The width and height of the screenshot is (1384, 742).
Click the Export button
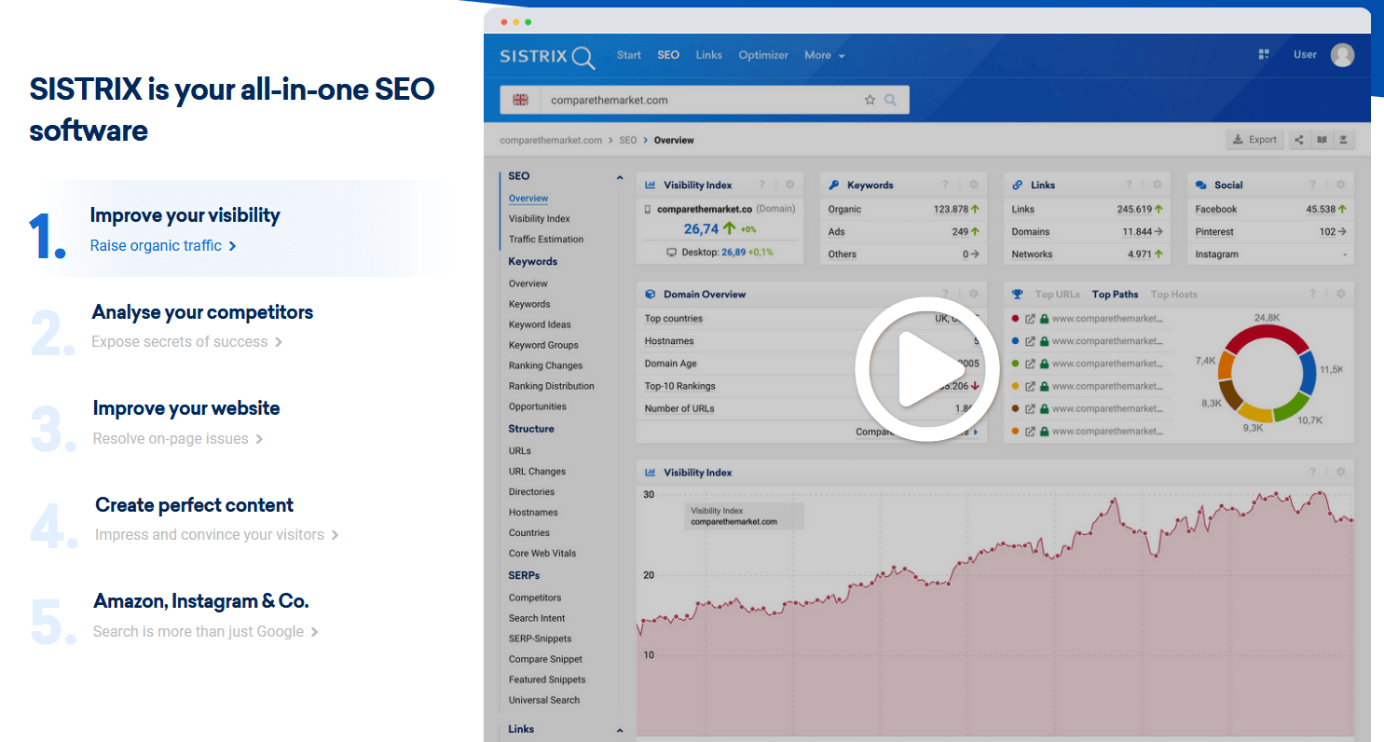click(1254, 139)
